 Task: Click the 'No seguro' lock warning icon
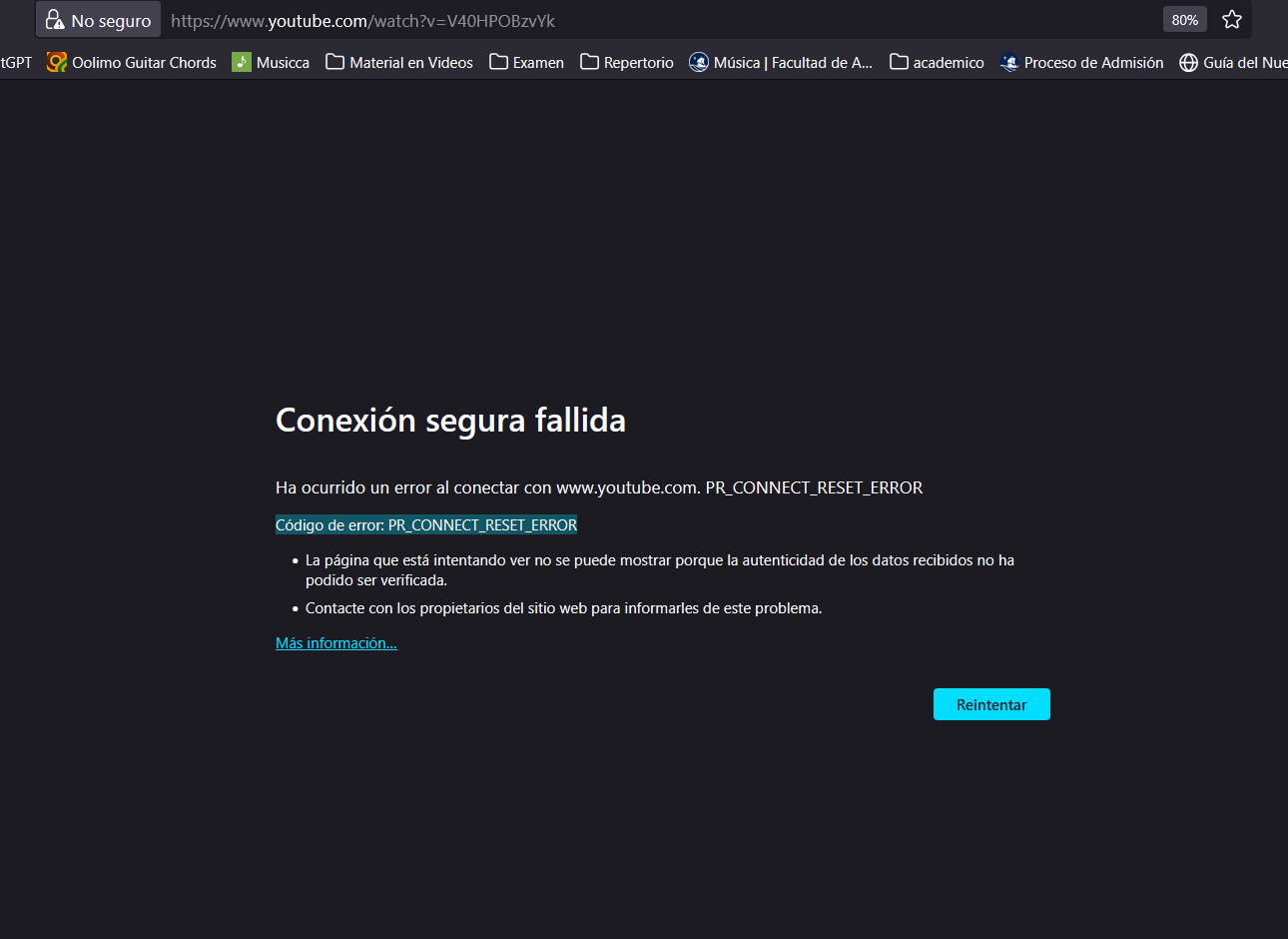coord(56,20)
